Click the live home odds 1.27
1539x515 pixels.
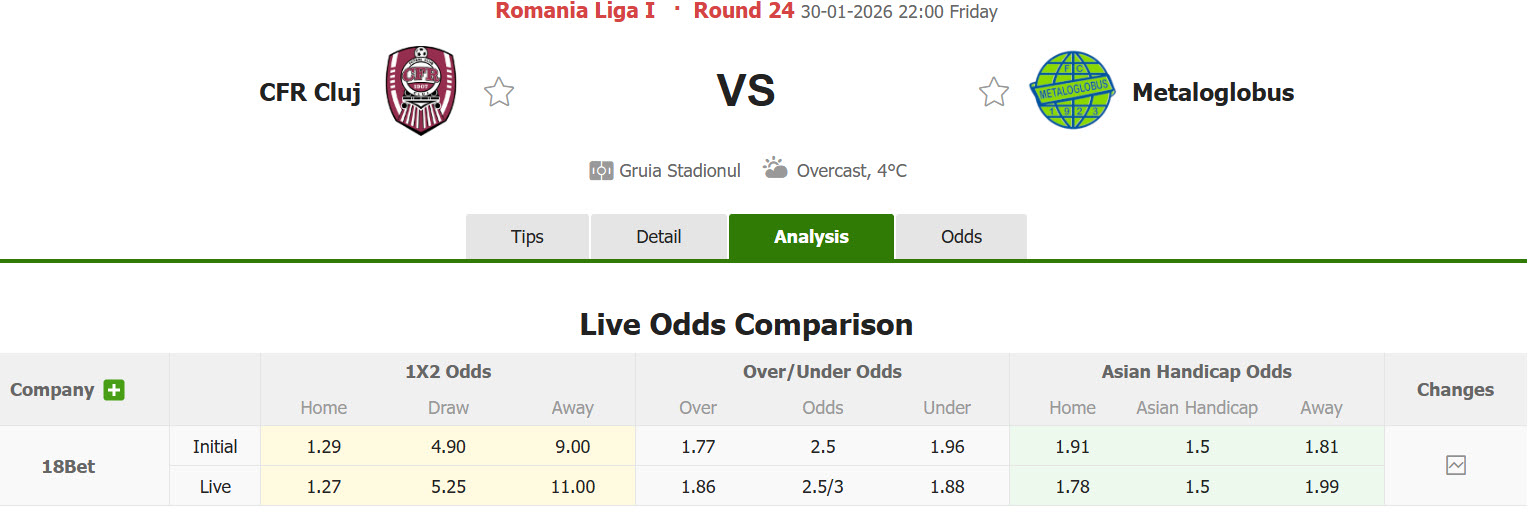pyautogui.click(x=323, y=487)
